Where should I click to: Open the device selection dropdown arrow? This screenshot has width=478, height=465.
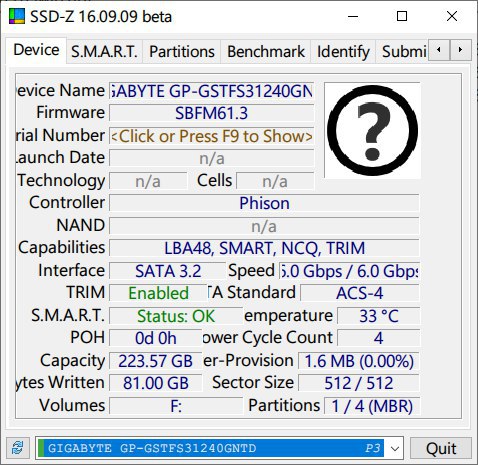tap(395, 448)
